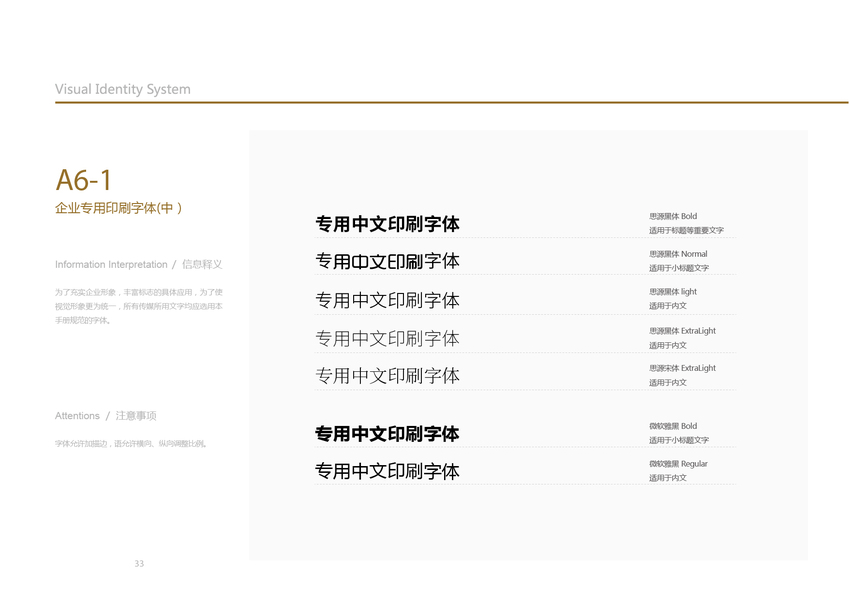Click the "微软雅黑 Regular" font label
Image resolution: width=849 pixels, height=600 pixels.
point(678,464)
